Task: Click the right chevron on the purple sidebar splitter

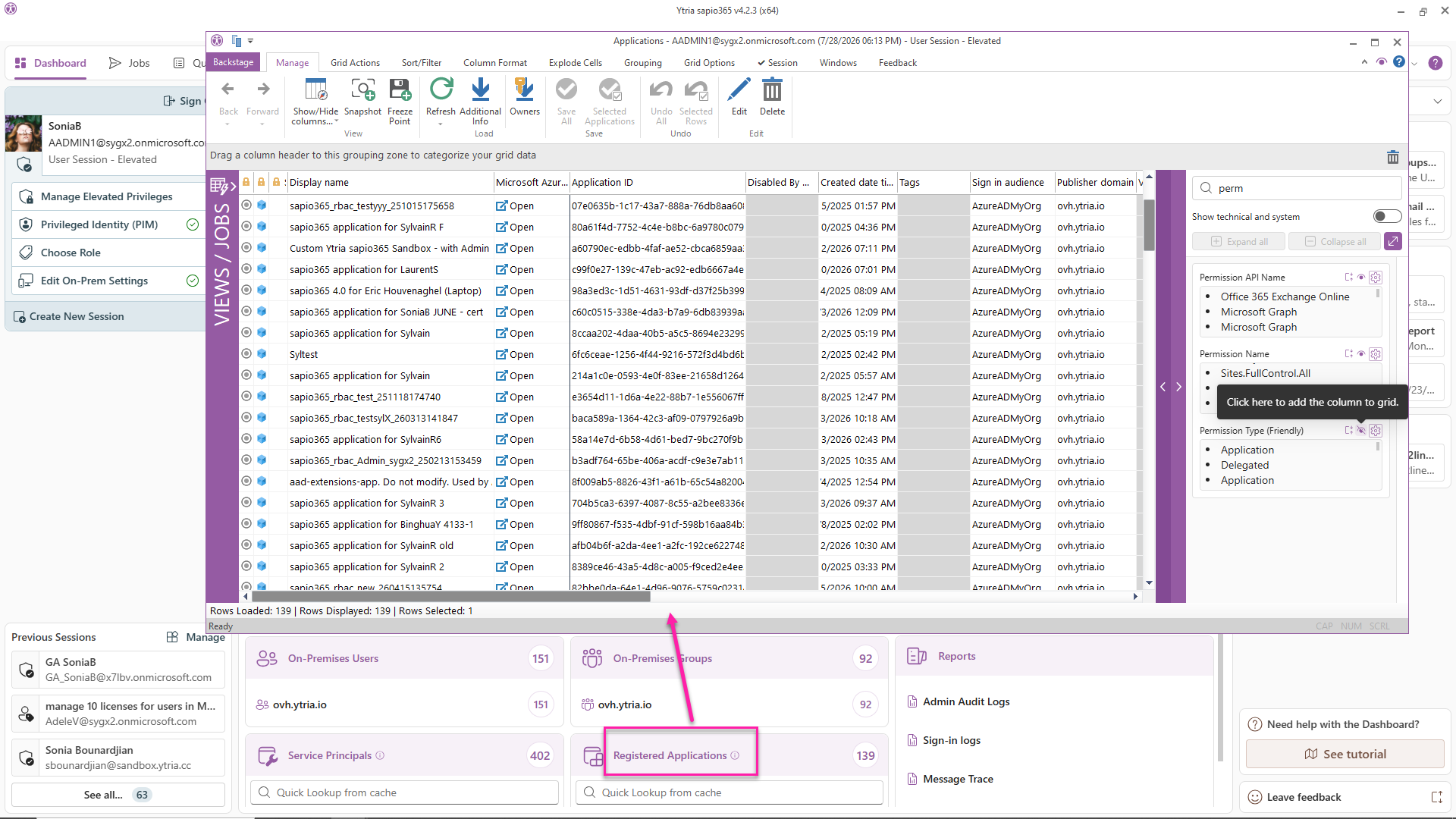Action: [1178, 387]
